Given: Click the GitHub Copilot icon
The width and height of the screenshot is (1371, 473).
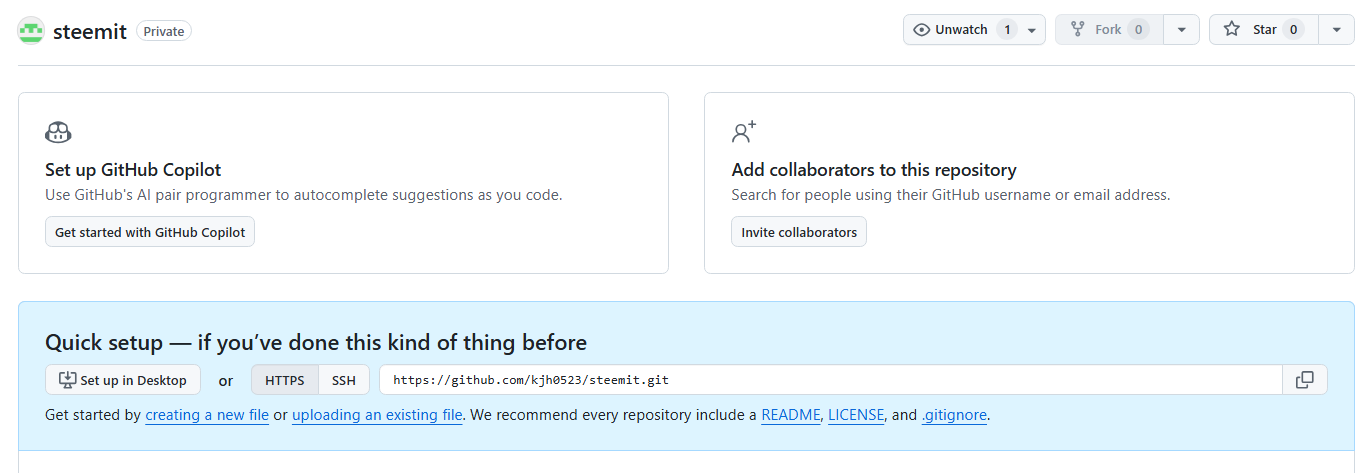Looking at the screenshot, I should pyautogui.click(x=58, y=132).
